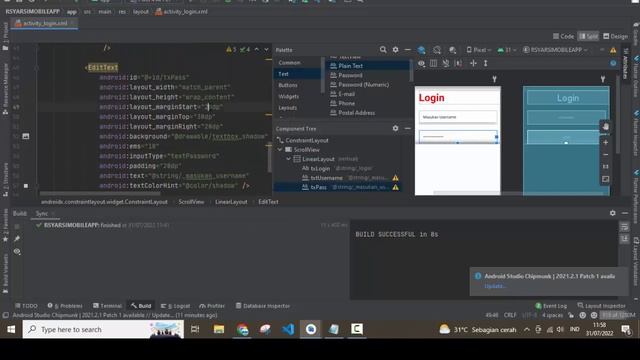Select Buttons category in Palette
The width and height of the screenshot is (640, 360).
coord(288,85)
